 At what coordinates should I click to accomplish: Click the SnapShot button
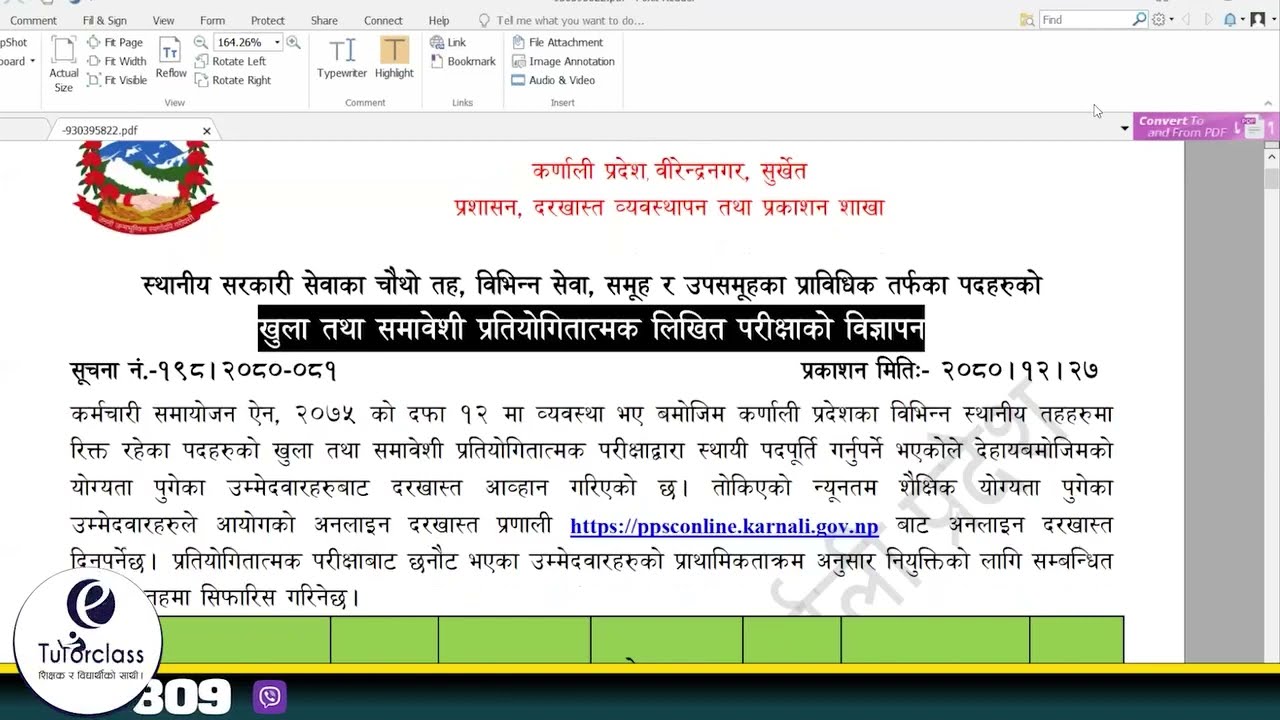[x=14, y=42]
